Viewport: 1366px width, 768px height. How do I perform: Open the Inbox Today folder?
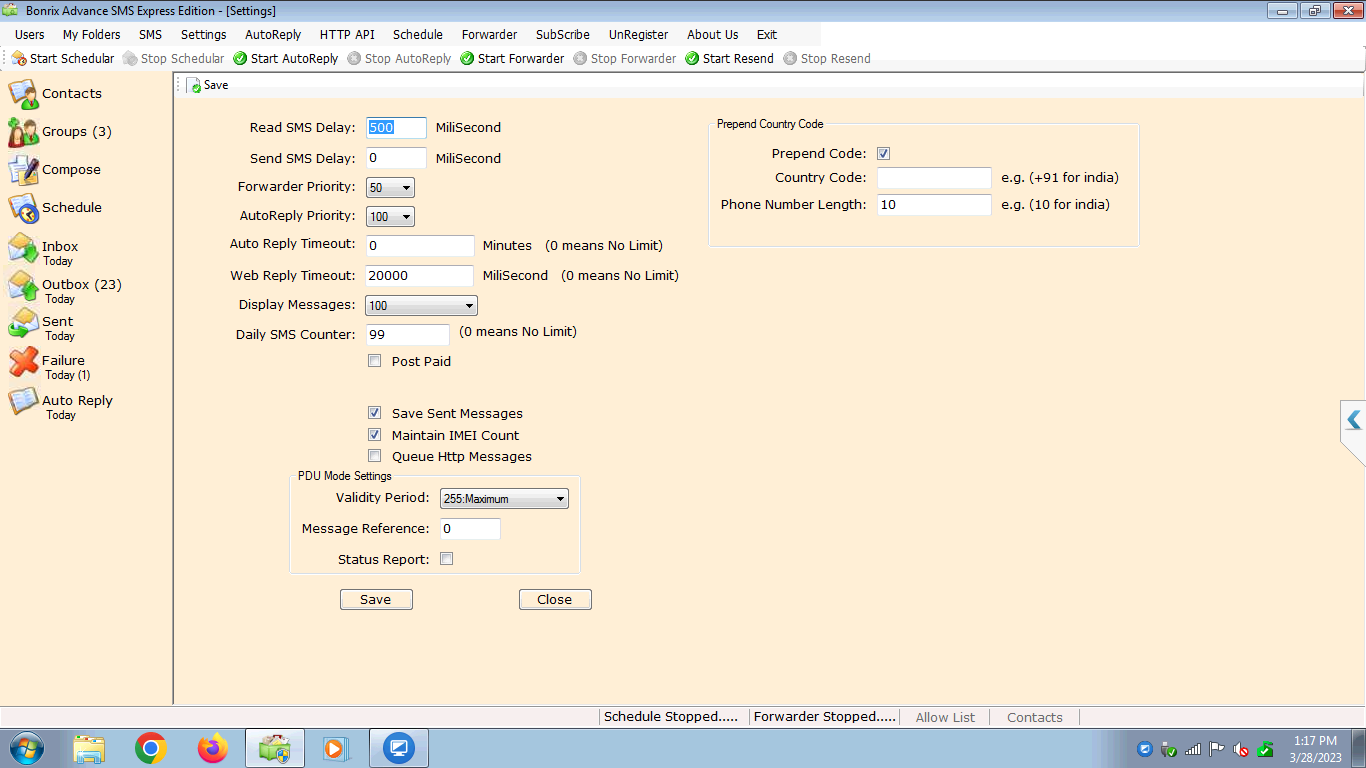(44, 250)
